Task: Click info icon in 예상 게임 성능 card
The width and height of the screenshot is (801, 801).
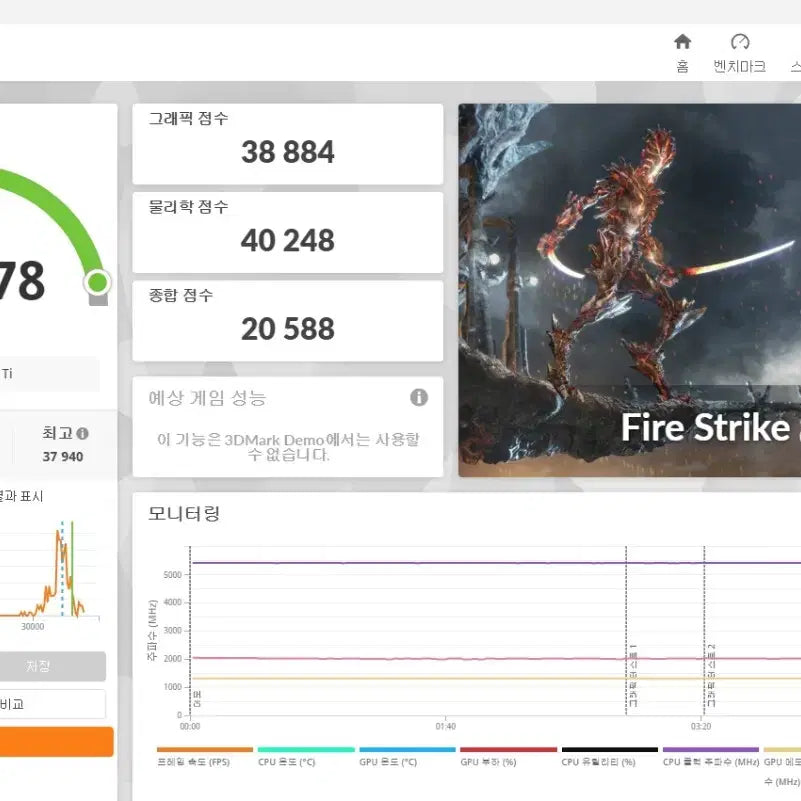Action: click(419, 397)
